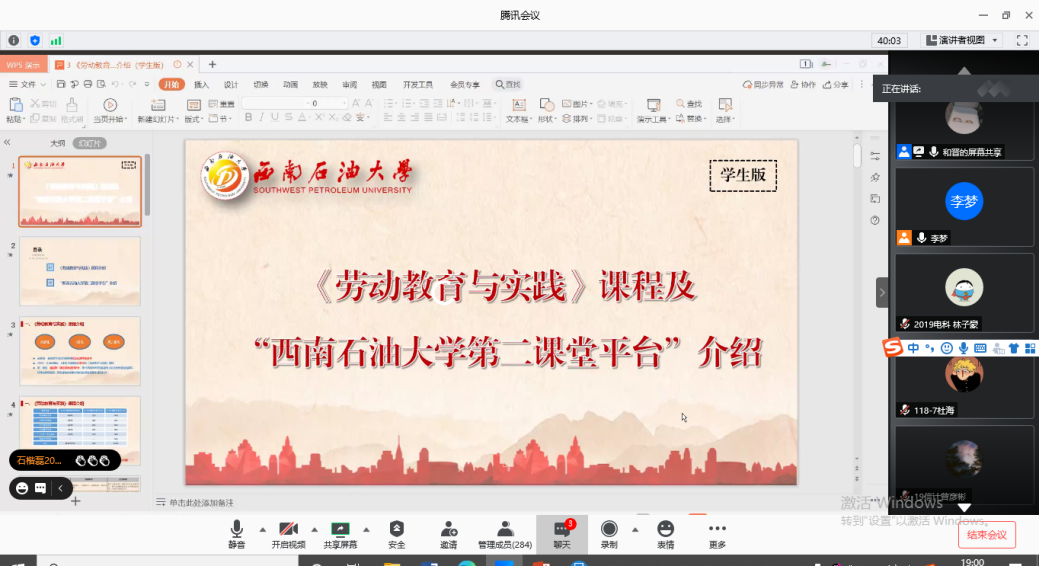
Task: Switch to the 审阅 review tab
Action: tap(349, 84)
